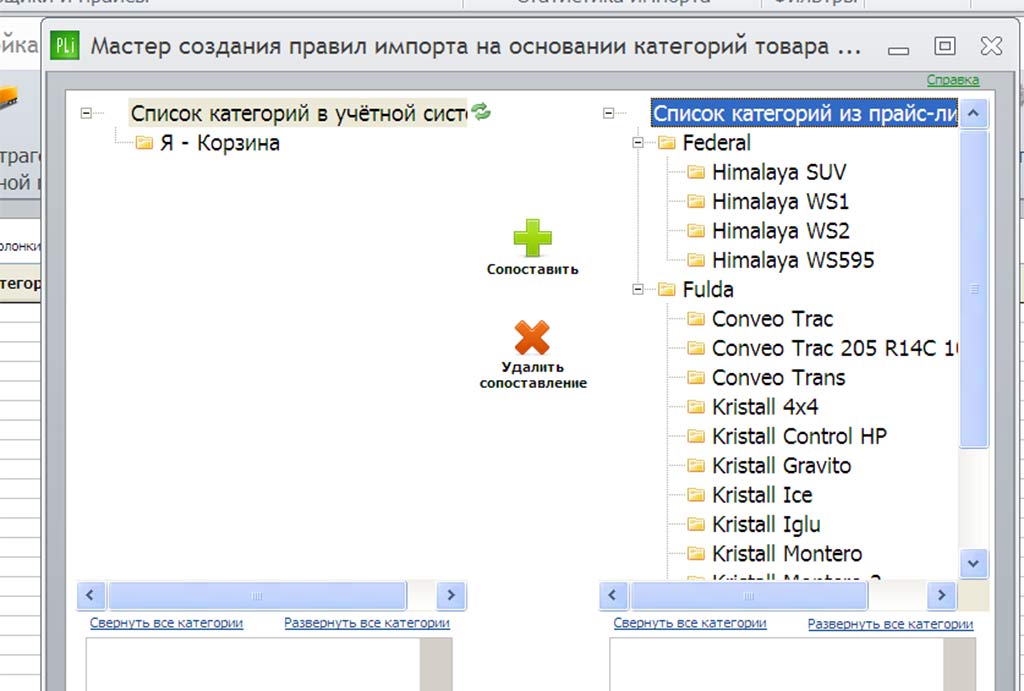
Task: Click folder icon beside Kristall Control HP
Action: point(696,436)
